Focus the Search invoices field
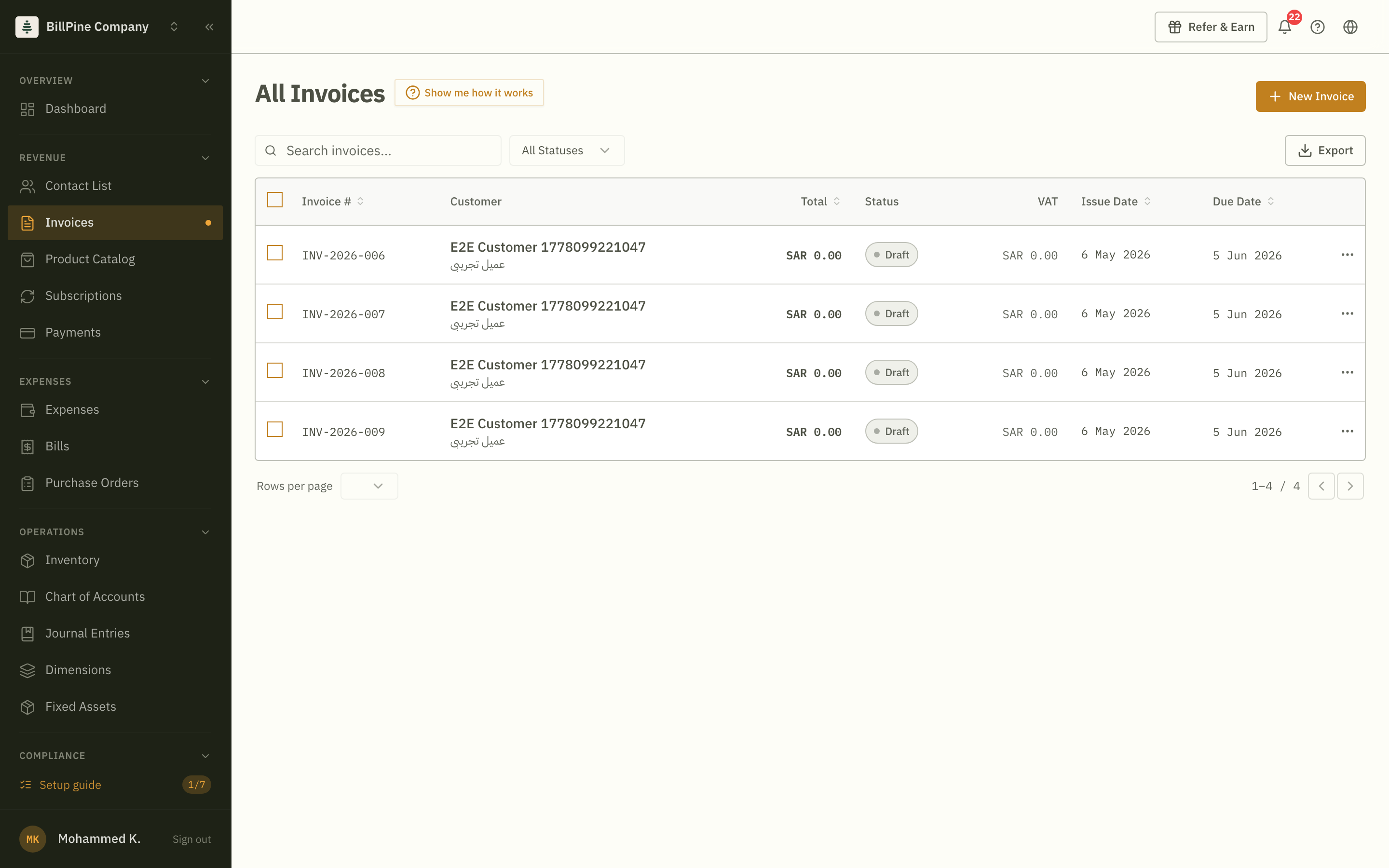The height and width of the screenshot is (868, 1389). click(x=378, y=150)
